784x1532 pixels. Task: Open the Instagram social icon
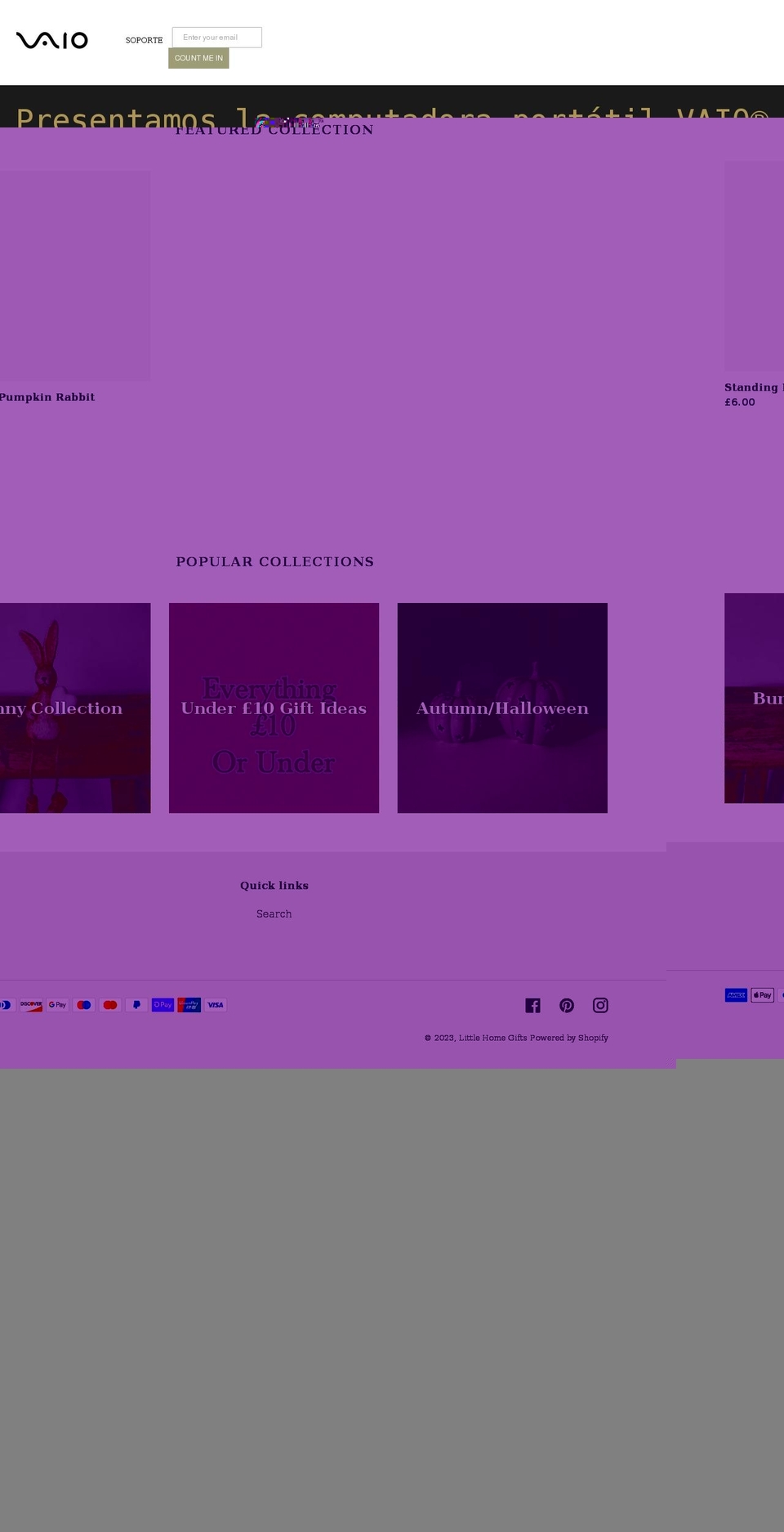[600, 1005]
